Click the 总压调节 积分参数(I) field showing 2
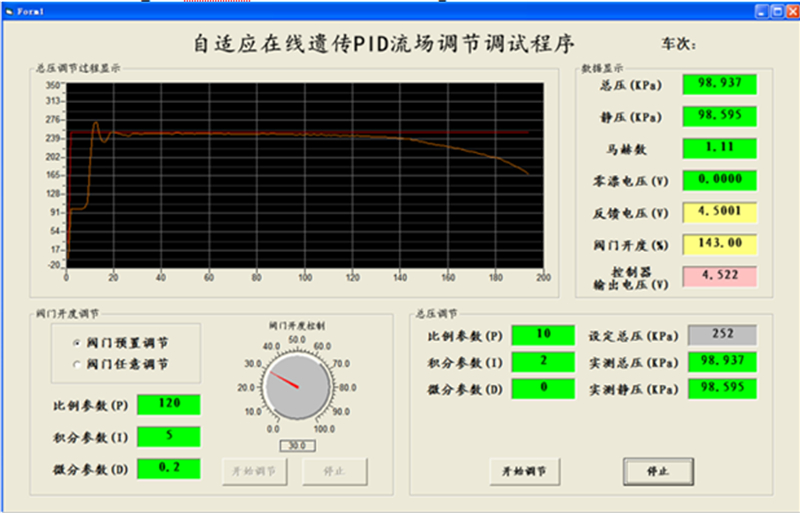800x513 pixels. [541, 361]
